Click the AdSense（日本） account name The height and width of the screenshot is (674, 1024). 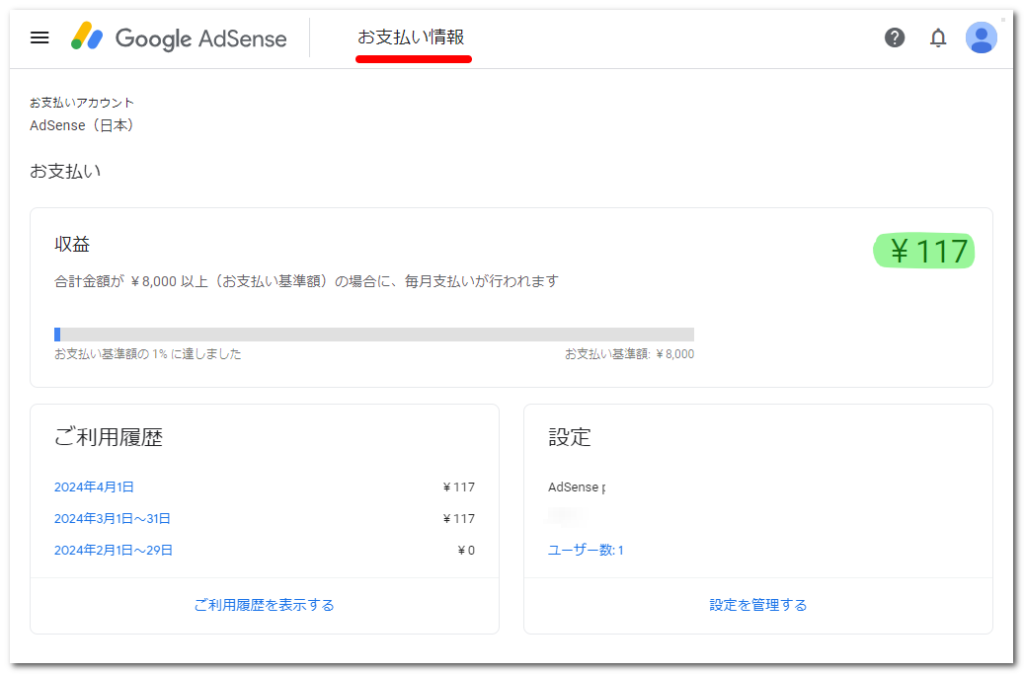pyautogui.click(x=83, y=125)
